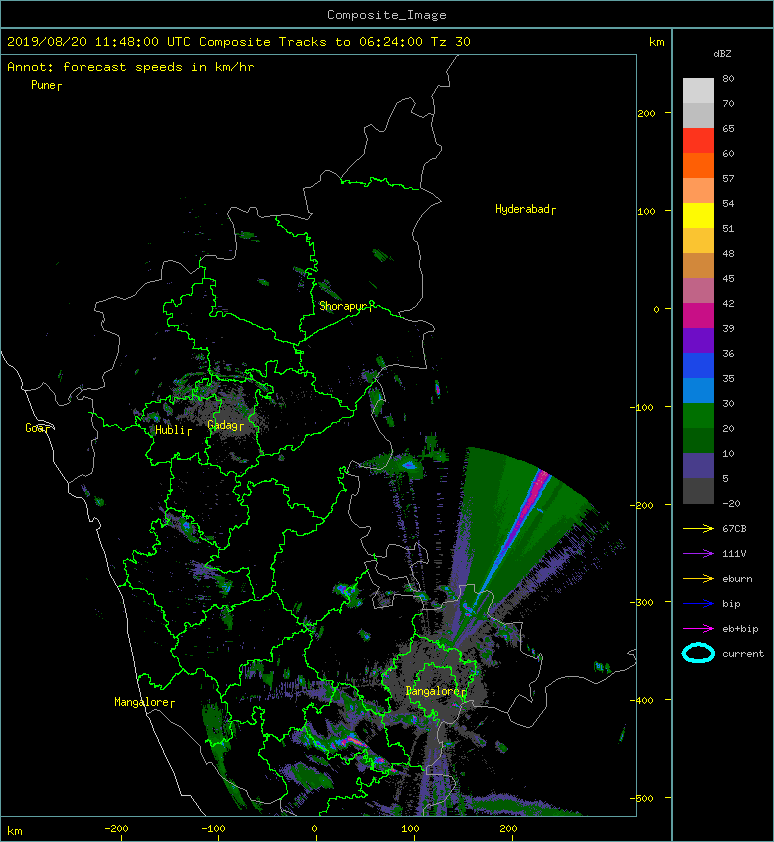The height and width of the screenshot is (842, 774).
Task: Click the 100 tick on the horizontal axis
Action: [410, 829]
